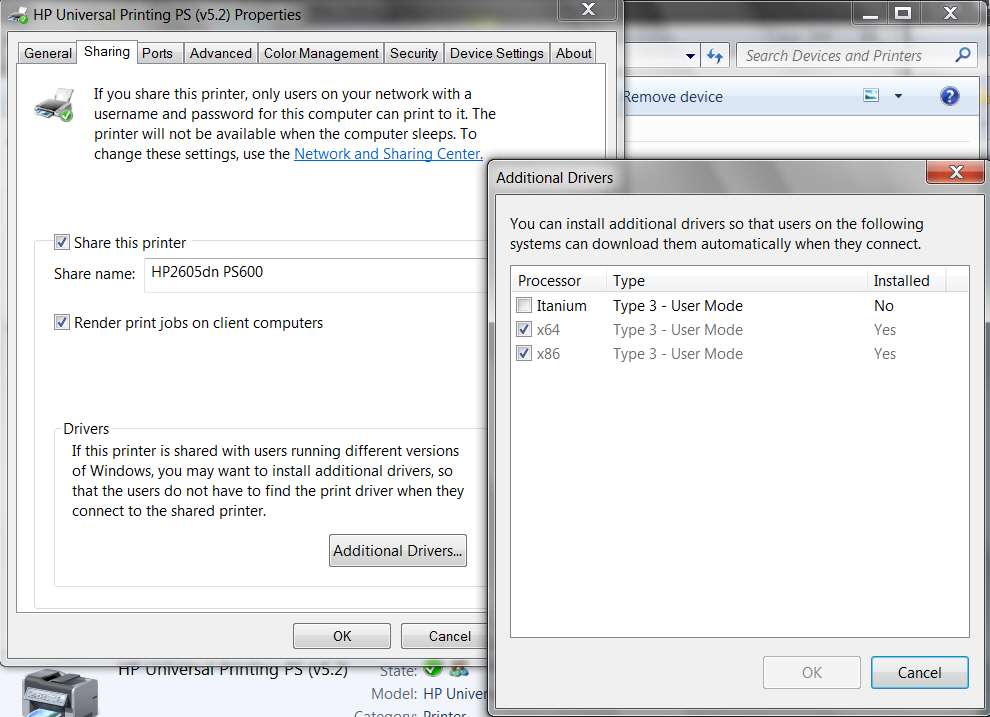This screenshot has width=990, height=717.
Task: Click the printer icon in the Sharing tab
Action: tap(54, 104)
